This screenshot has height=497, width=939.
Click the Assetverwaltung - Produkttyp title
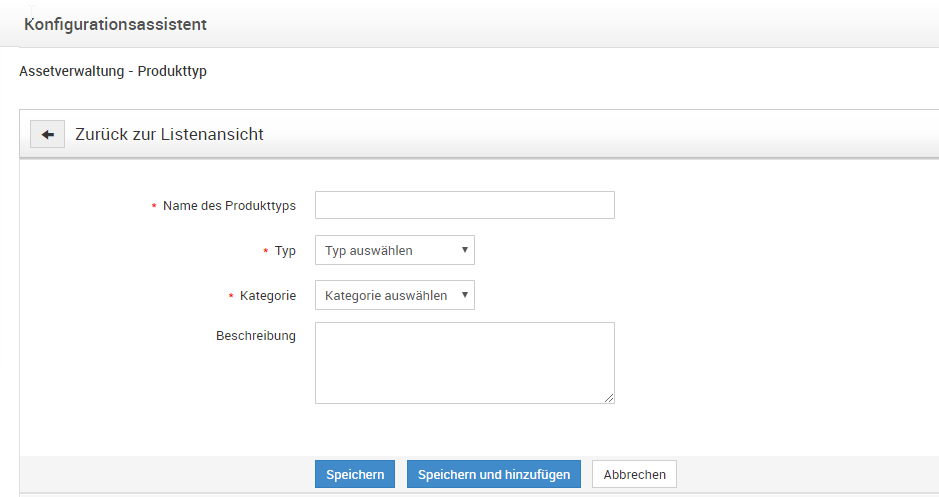113,71
